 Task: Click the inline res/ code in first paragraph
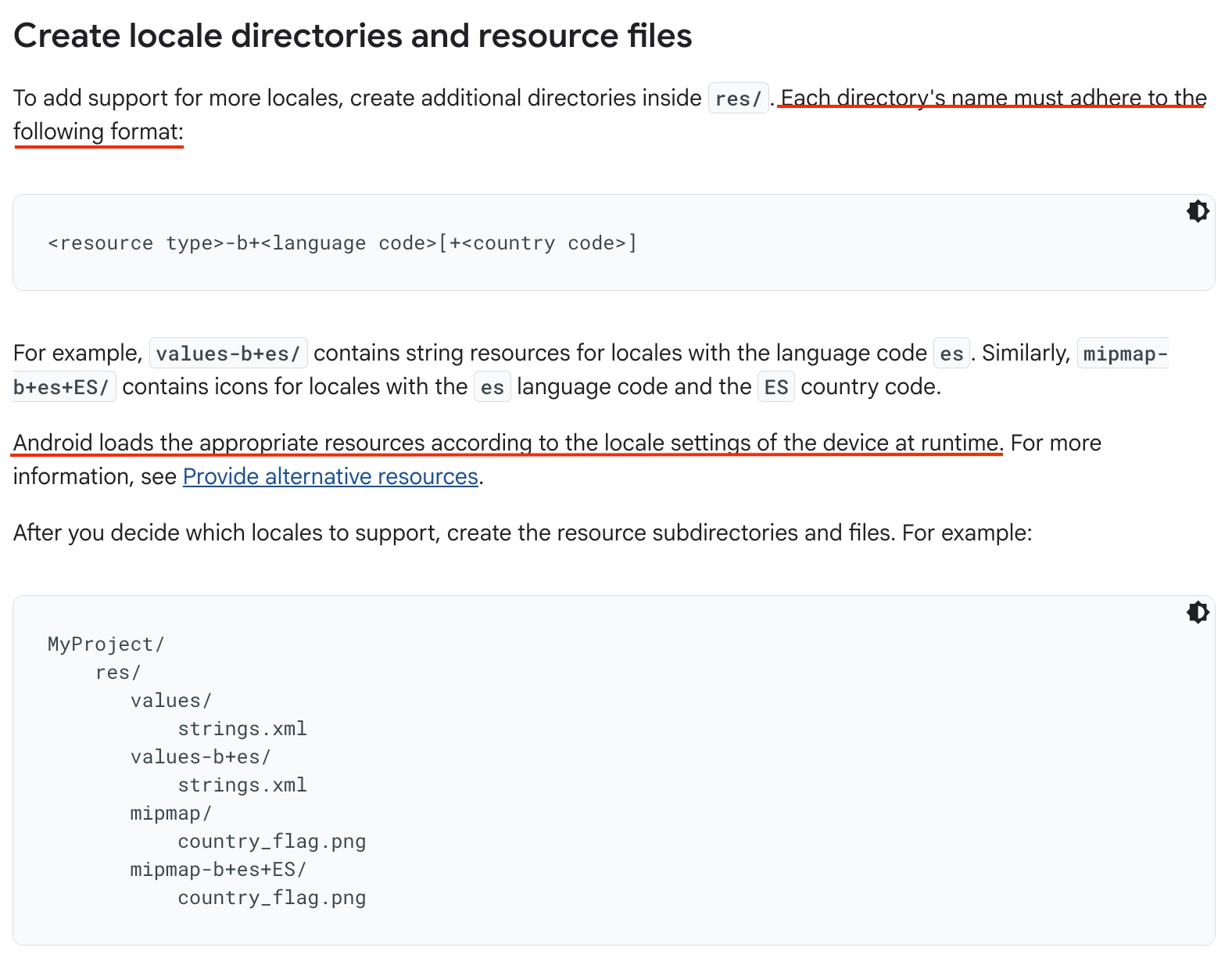(x=738, y=99)
